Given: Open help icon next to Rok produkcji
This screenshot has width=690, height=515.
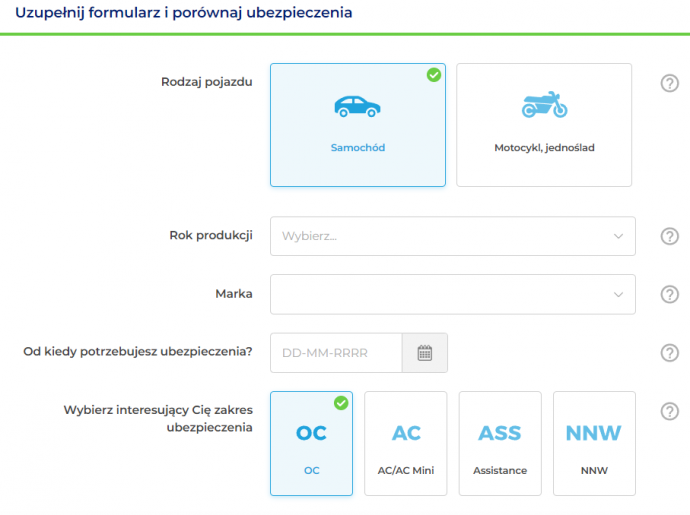Looking at the screenshot, I should [x=669, y=236].
